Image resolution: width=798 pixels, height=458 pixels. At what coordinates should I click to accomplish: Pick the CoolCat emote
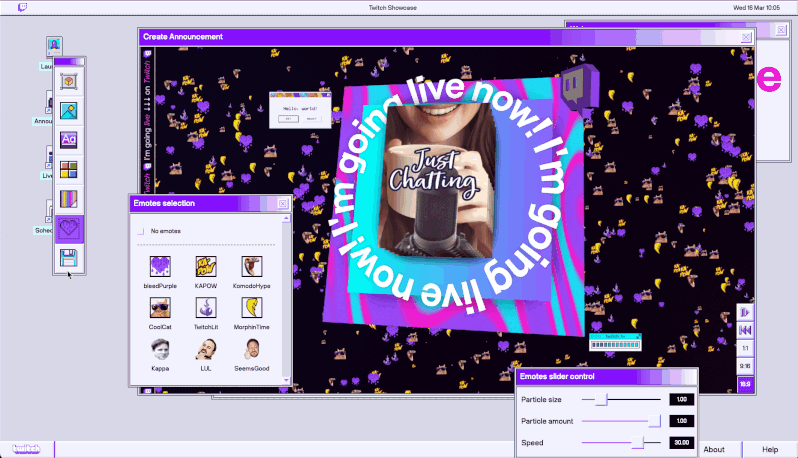pos(160,308)
